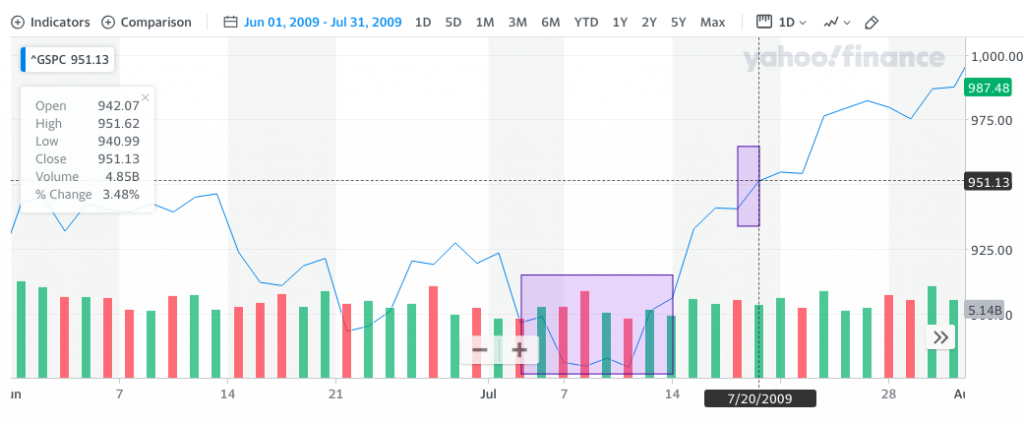Close the price details tooltip
Image resolution: width=1024 pixels, height=424 pixels.
[x=145, y=98]
